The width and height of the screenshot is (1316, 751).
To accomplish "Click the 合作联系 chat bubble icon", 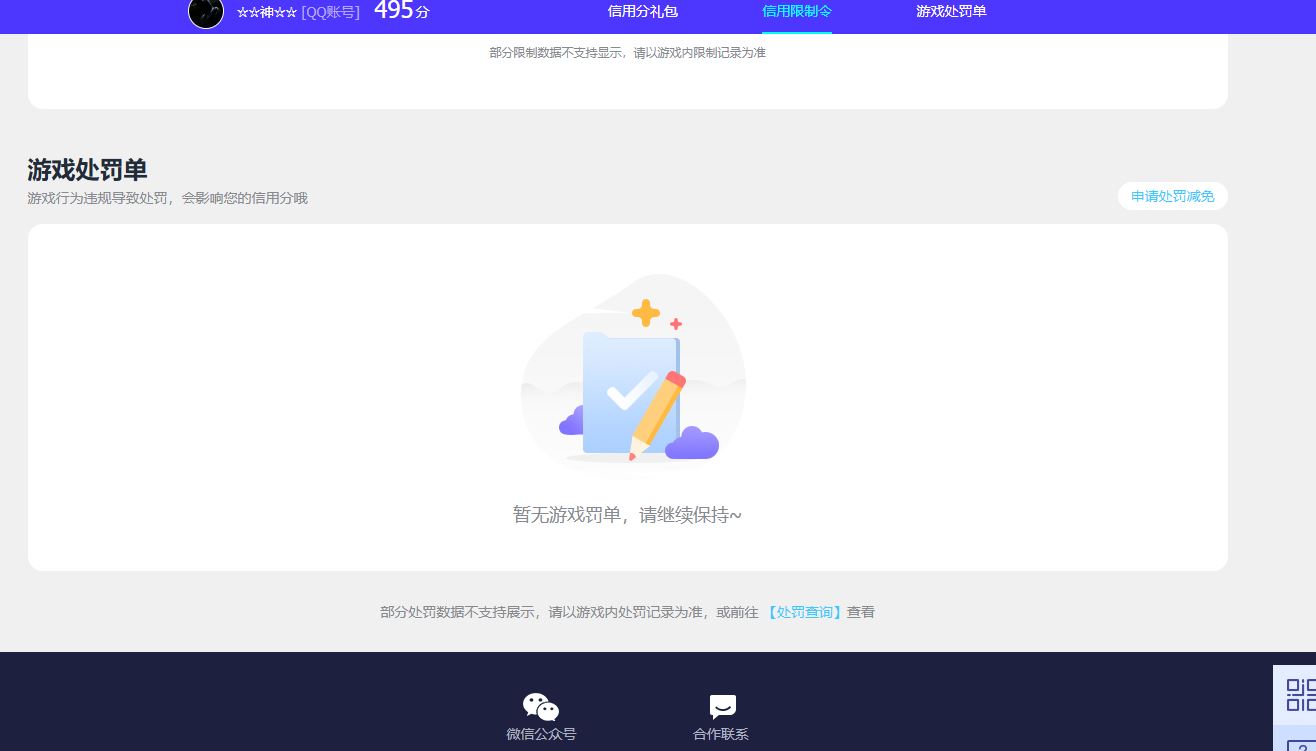I will pyautogui.click(x=722, y=707).
